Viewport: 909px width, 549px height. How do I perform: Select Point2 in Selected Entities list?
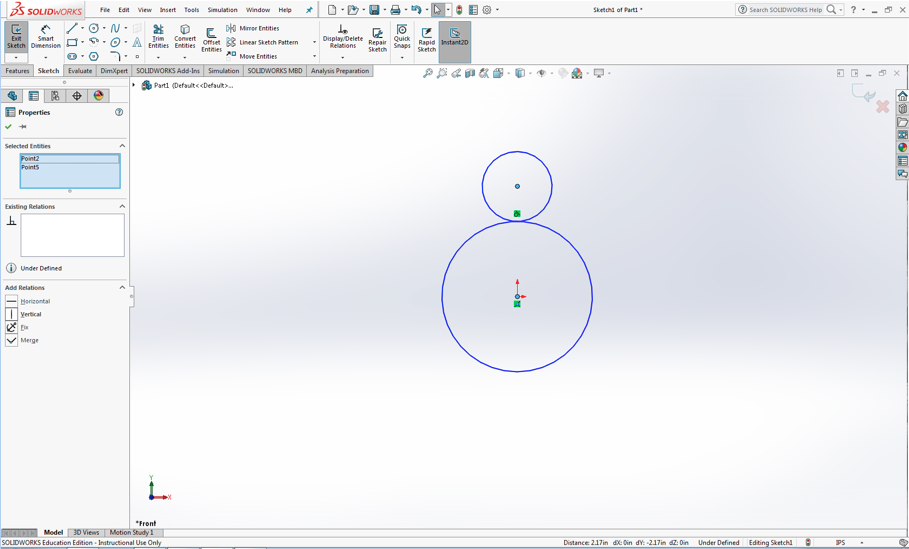pos(70,158)
